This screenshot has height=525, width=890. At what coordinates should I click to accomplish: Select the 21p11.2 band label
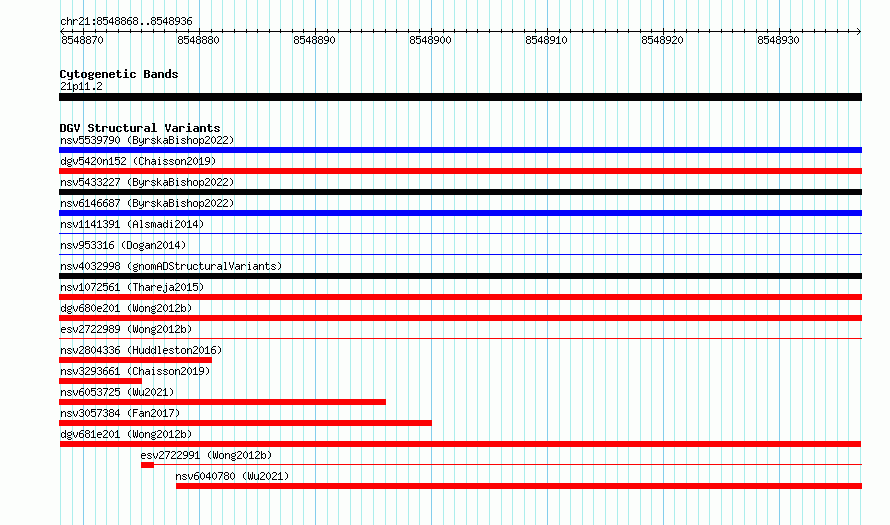pos(81,86)
